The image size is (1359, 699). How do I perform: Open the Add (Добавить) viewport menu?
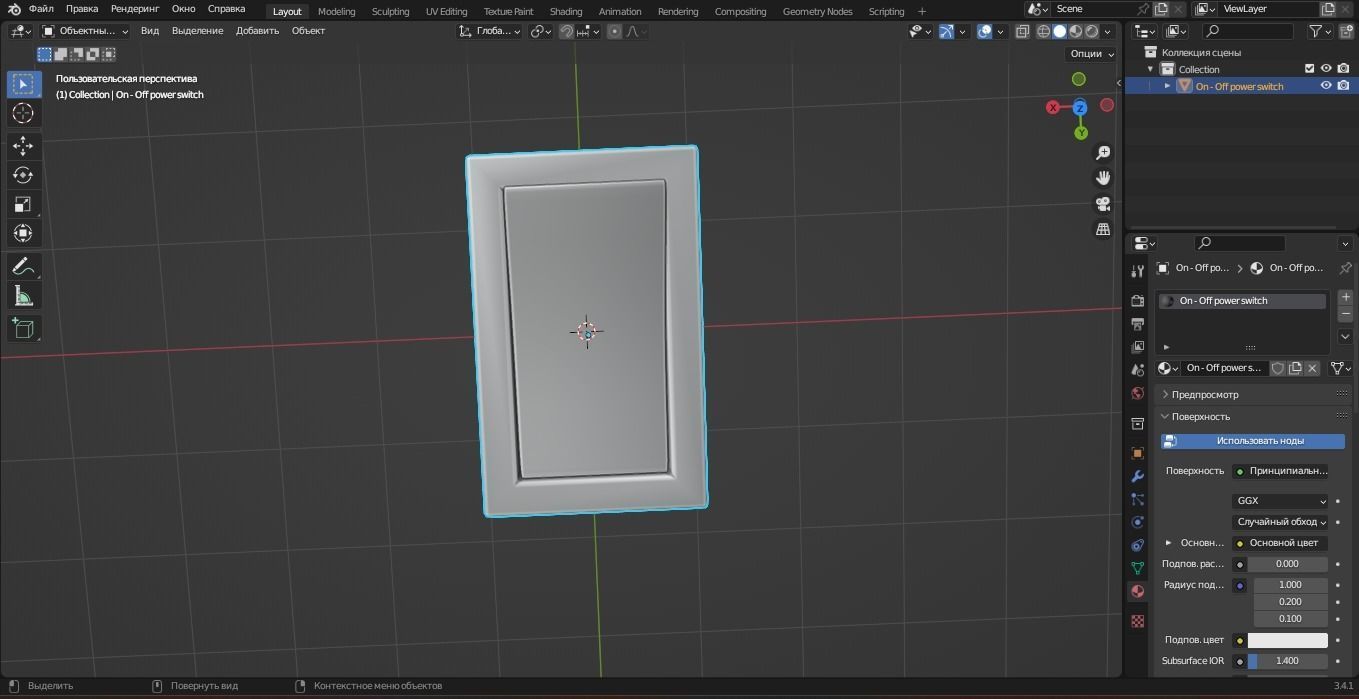257,31
